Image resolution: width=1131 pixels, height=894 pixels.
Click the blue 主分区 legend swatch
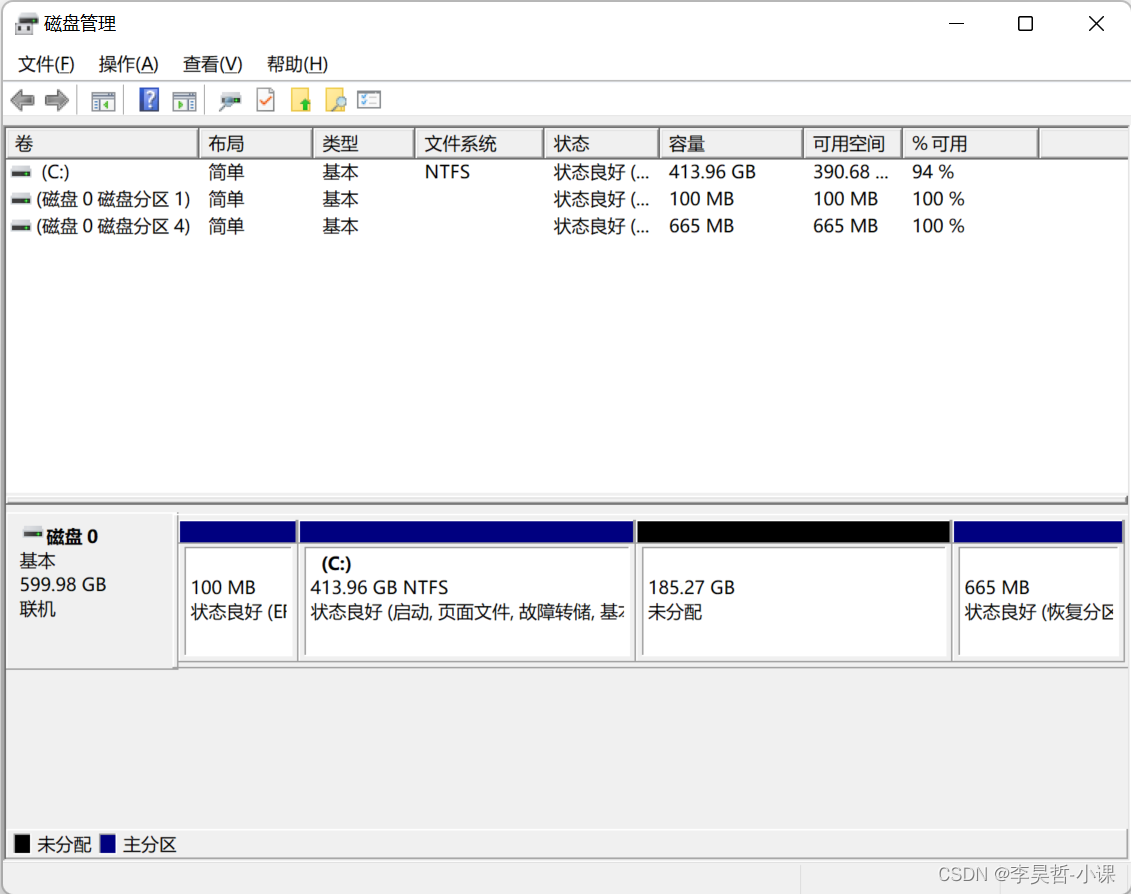107,843
